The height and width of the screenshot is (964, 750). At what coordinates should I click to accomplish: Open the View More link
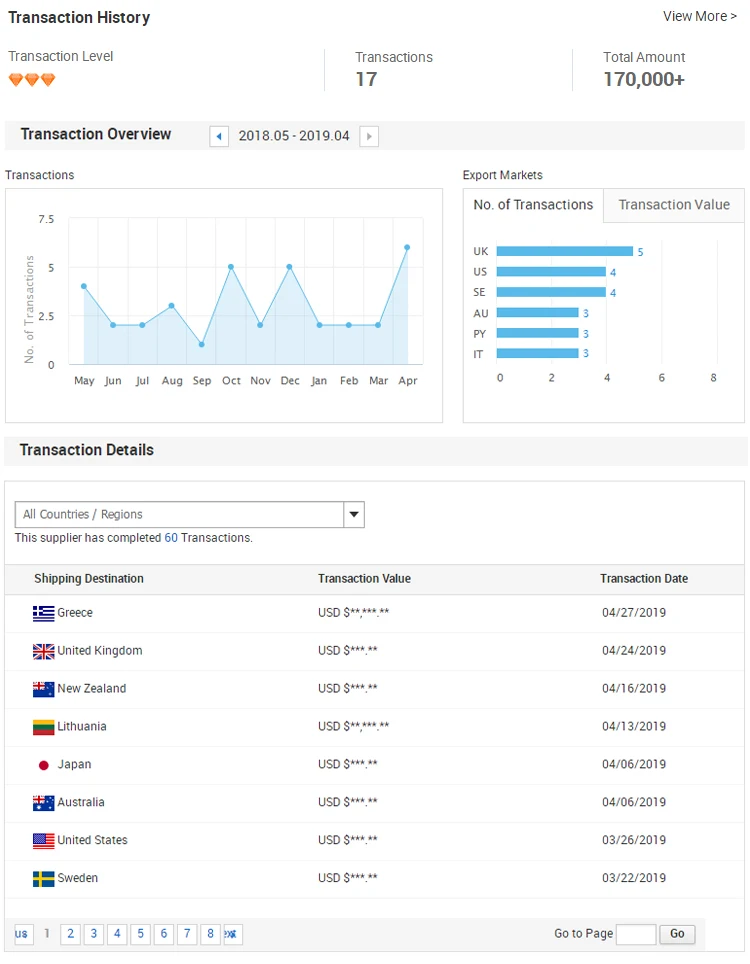(699, 16)
